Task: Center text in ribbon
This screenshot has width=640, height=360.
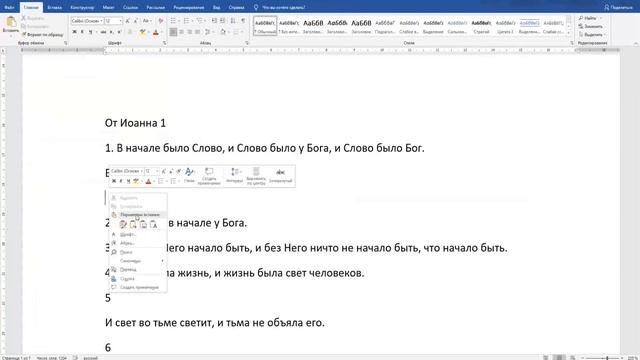Action: 182,32
